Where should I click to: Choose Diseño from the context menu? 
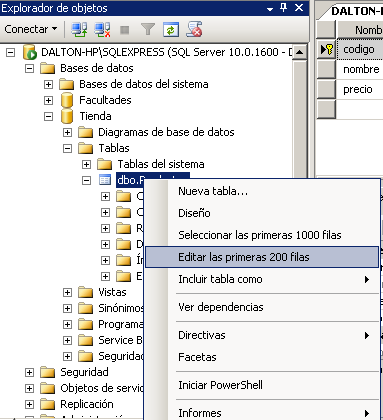262,213
